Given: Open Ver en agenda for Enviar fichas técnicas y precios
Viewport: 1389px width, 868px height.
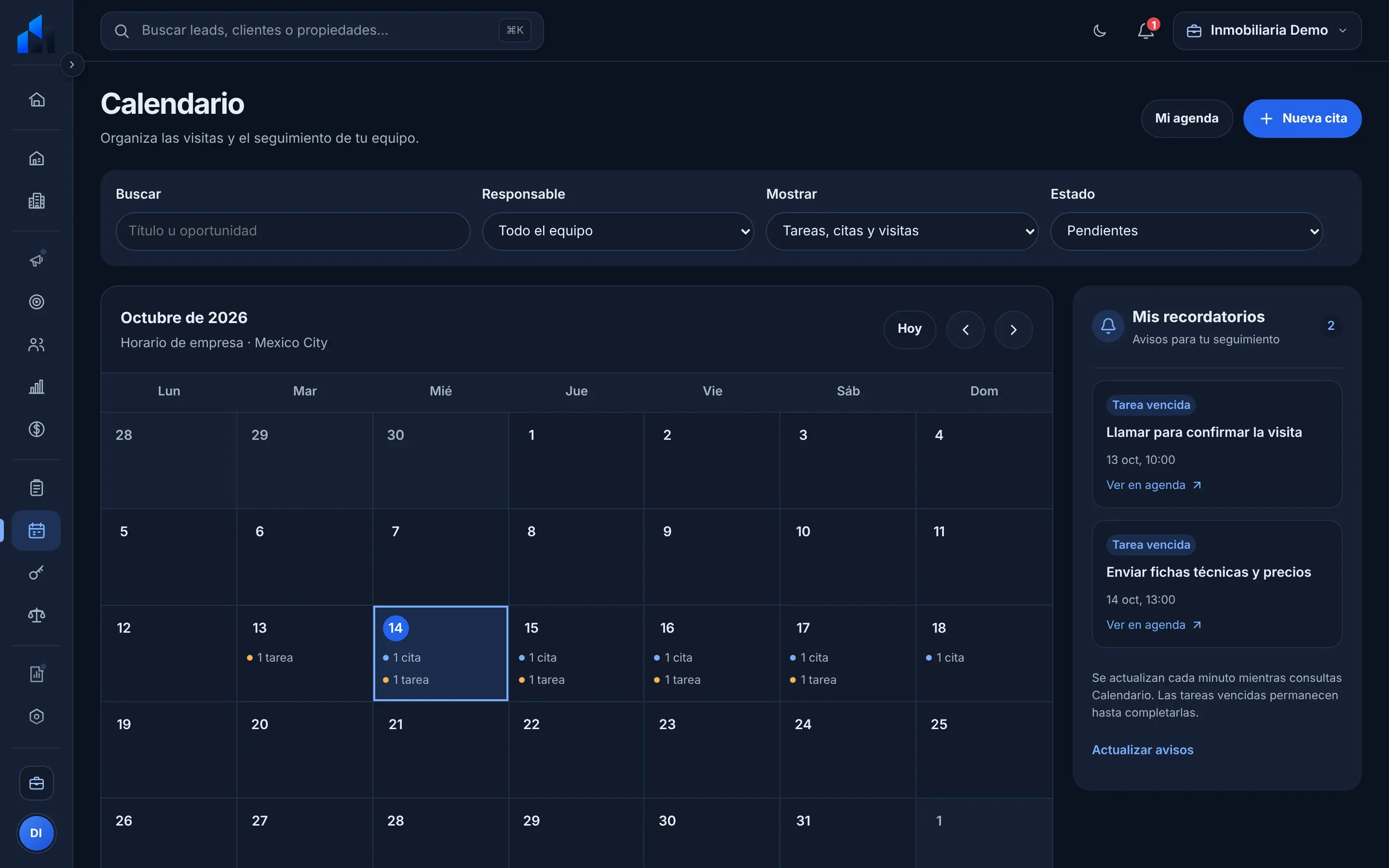Looking at the screenshot, I should click(1154, 624).
